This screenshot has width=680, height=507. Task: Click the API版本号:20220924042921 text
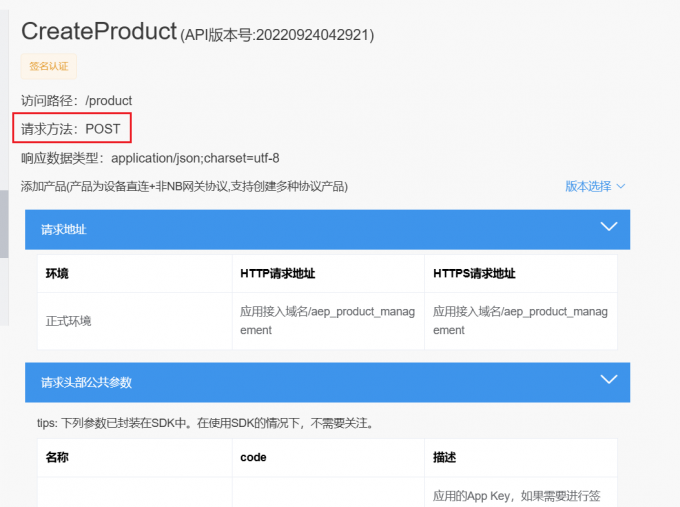click(277, 35)
